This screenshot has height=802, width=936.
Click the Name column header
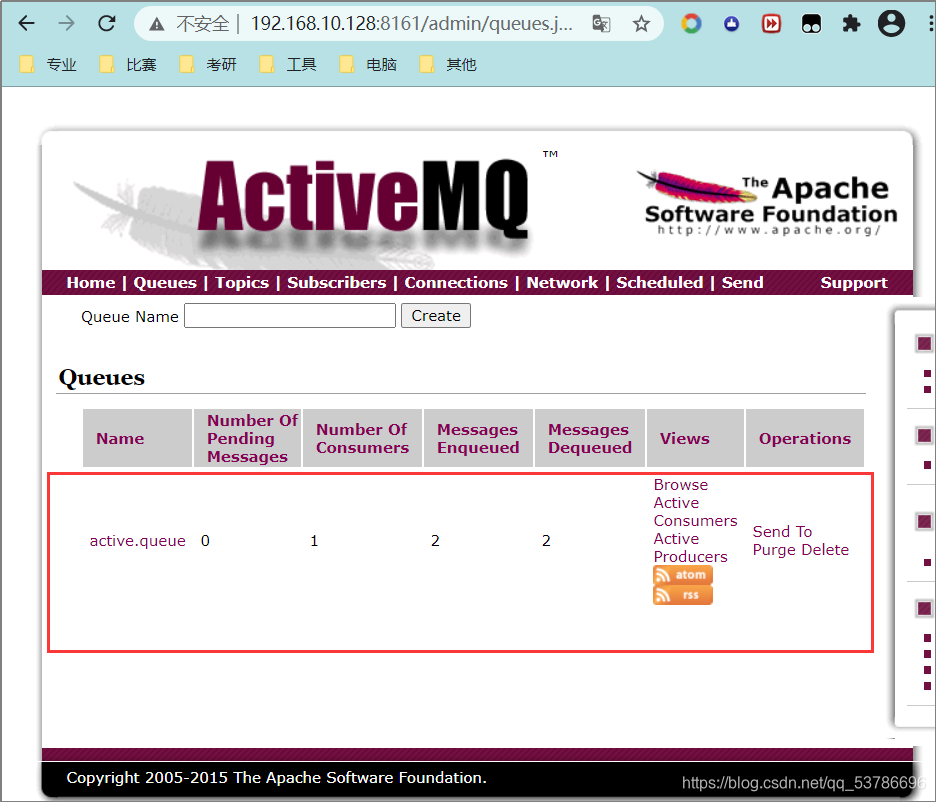click(x=137, y=438)
